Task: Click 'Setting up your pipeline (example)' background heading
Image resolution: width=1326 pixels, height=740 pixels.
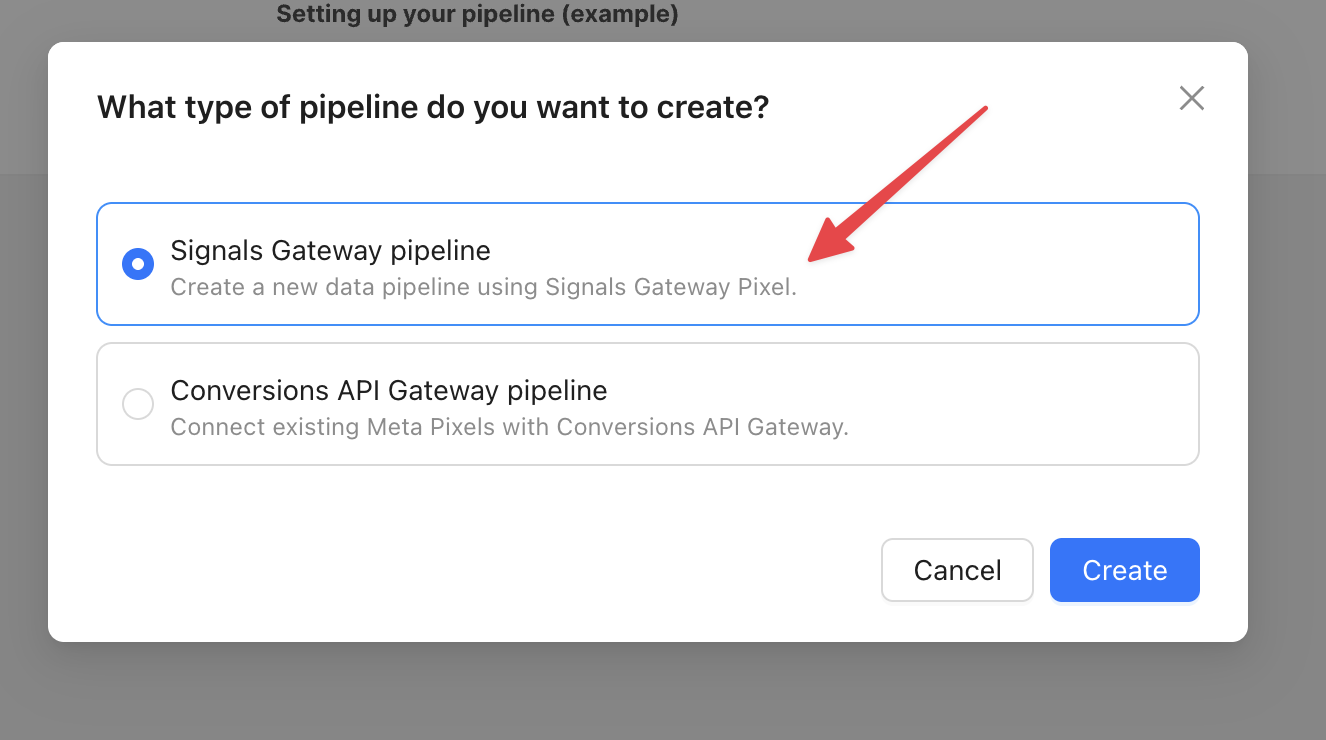Action: coord(477,14)
